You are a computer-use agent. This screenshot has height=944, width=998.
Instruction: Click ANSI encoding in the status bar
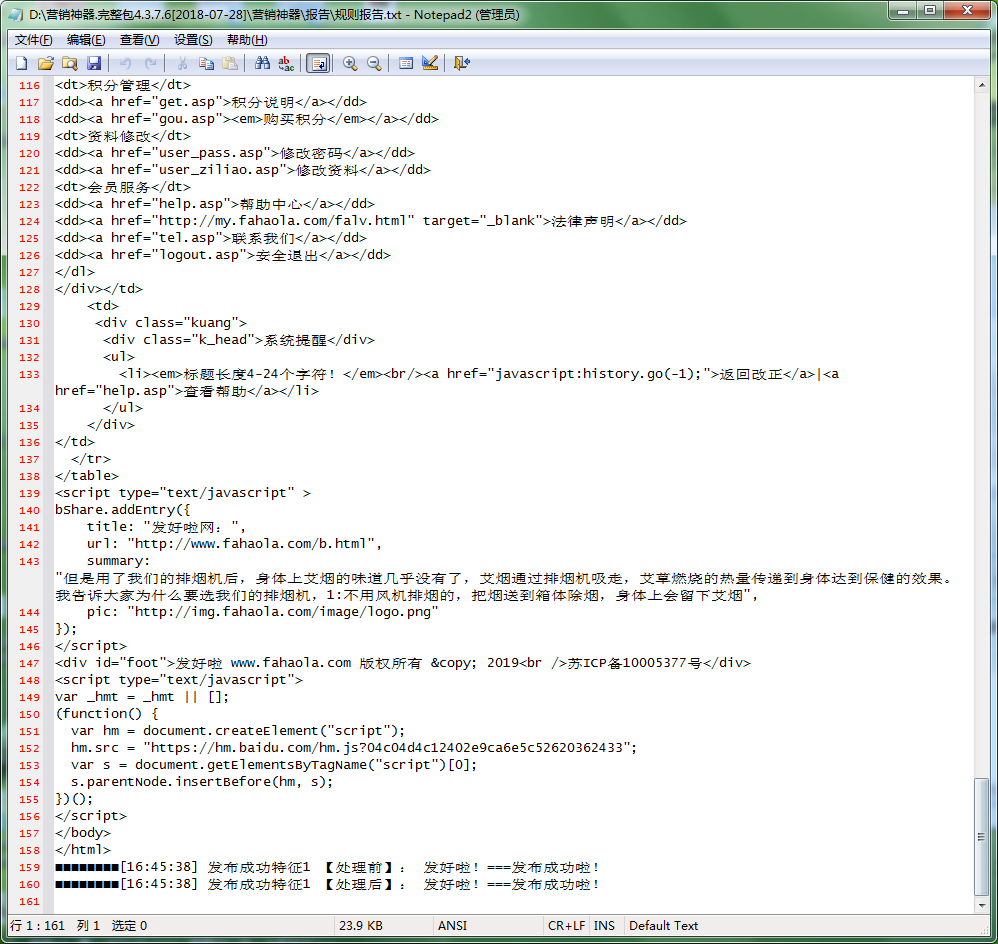point(452,926)
